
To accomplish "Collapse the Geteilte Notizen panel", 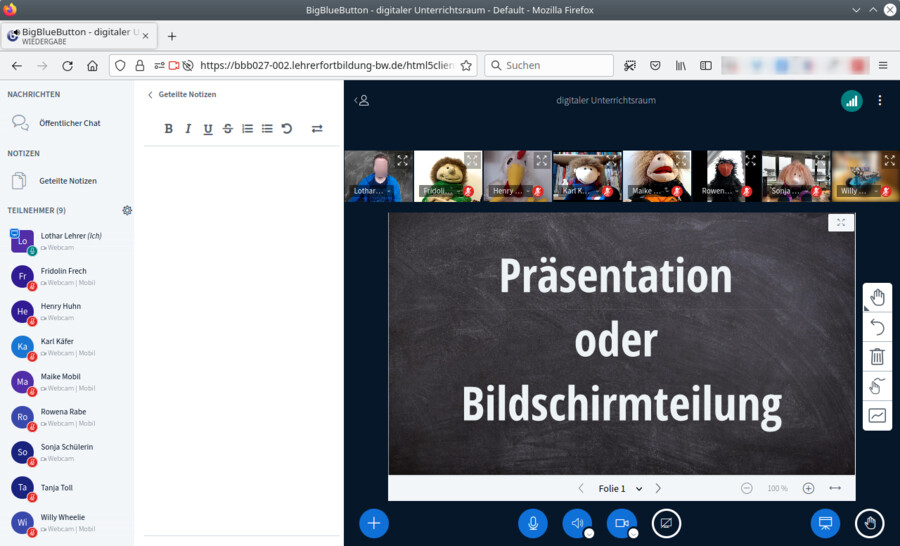I will click(x=151, y=95).
